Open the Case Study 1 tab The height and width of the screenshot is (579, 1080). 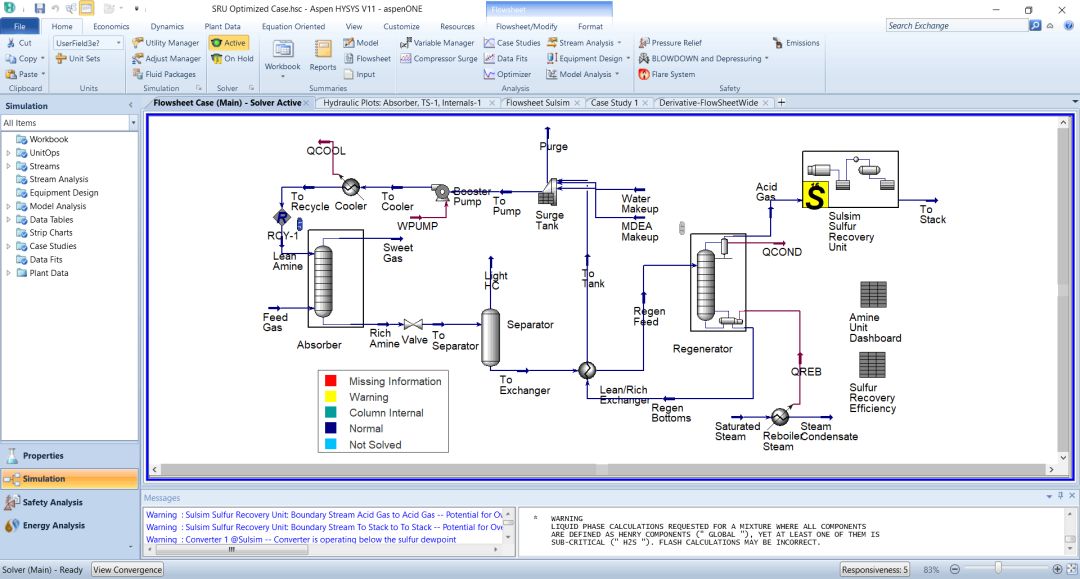tap(614, 103)
